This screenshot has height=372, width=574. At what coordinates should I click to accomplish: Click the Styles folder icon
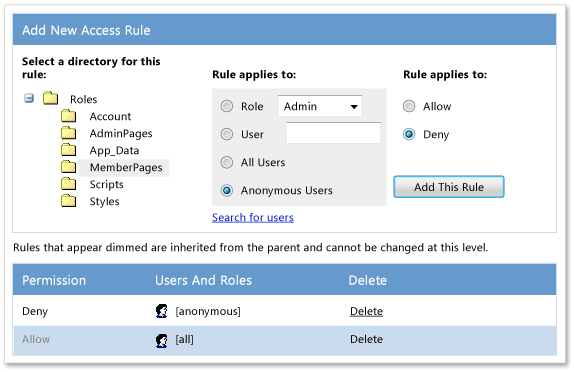(x=68, y=201)
